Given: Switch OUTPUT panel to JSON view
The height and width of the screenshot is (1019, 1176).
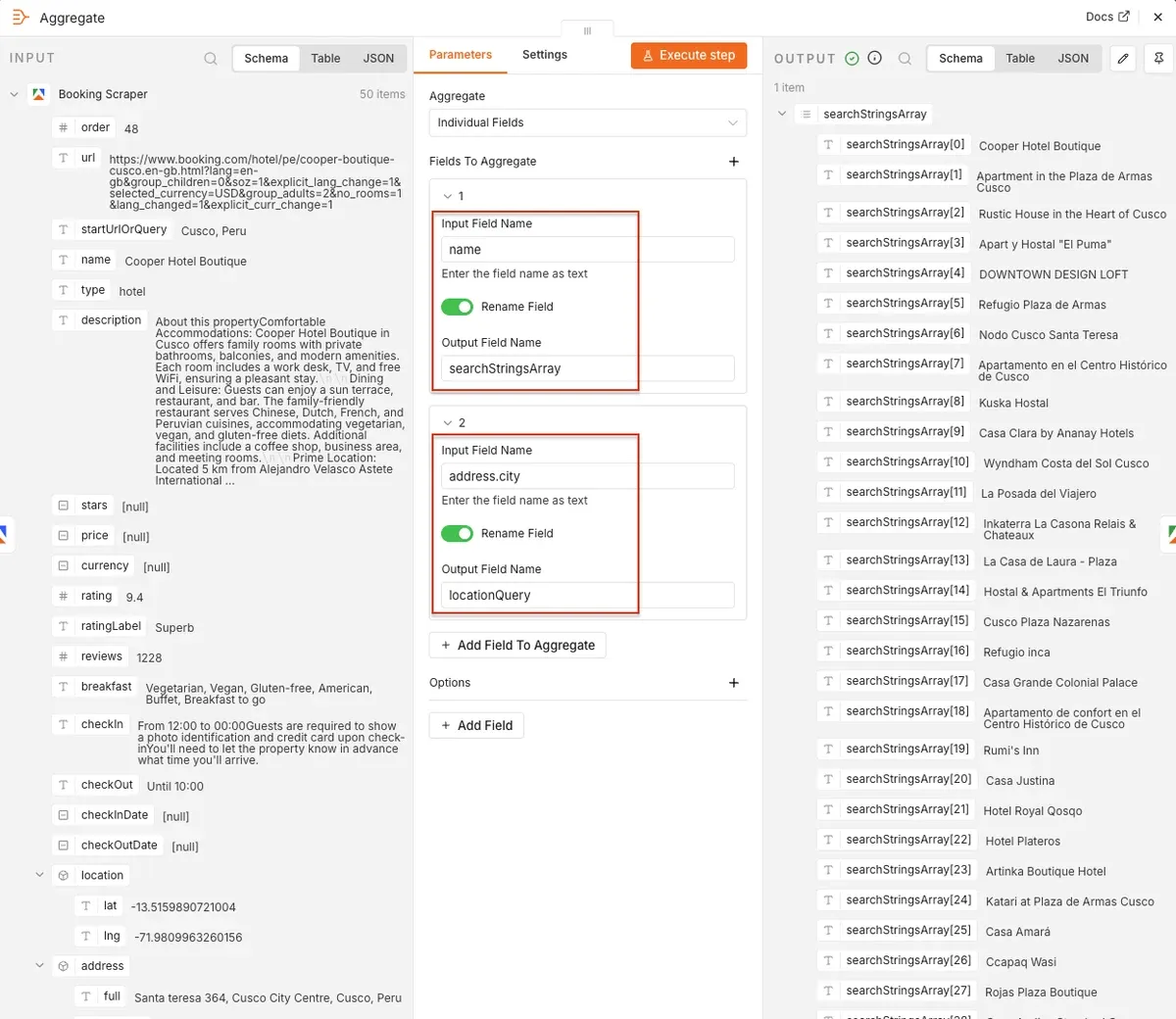Looking at the screenshot, I should [x=1073, y=59].
